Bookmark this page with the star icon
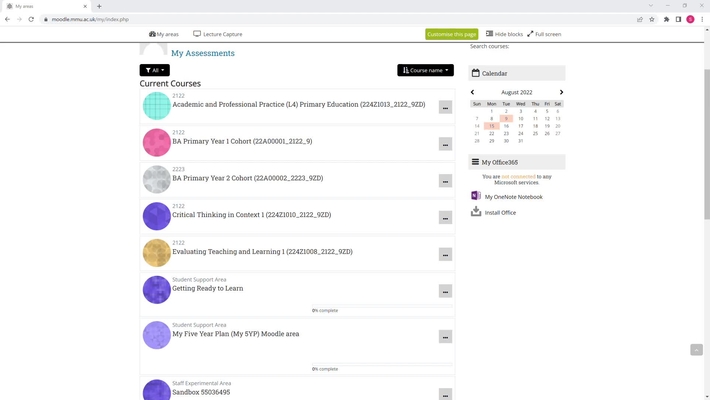Viewport: 710px width, 400px height. (652, 19)
